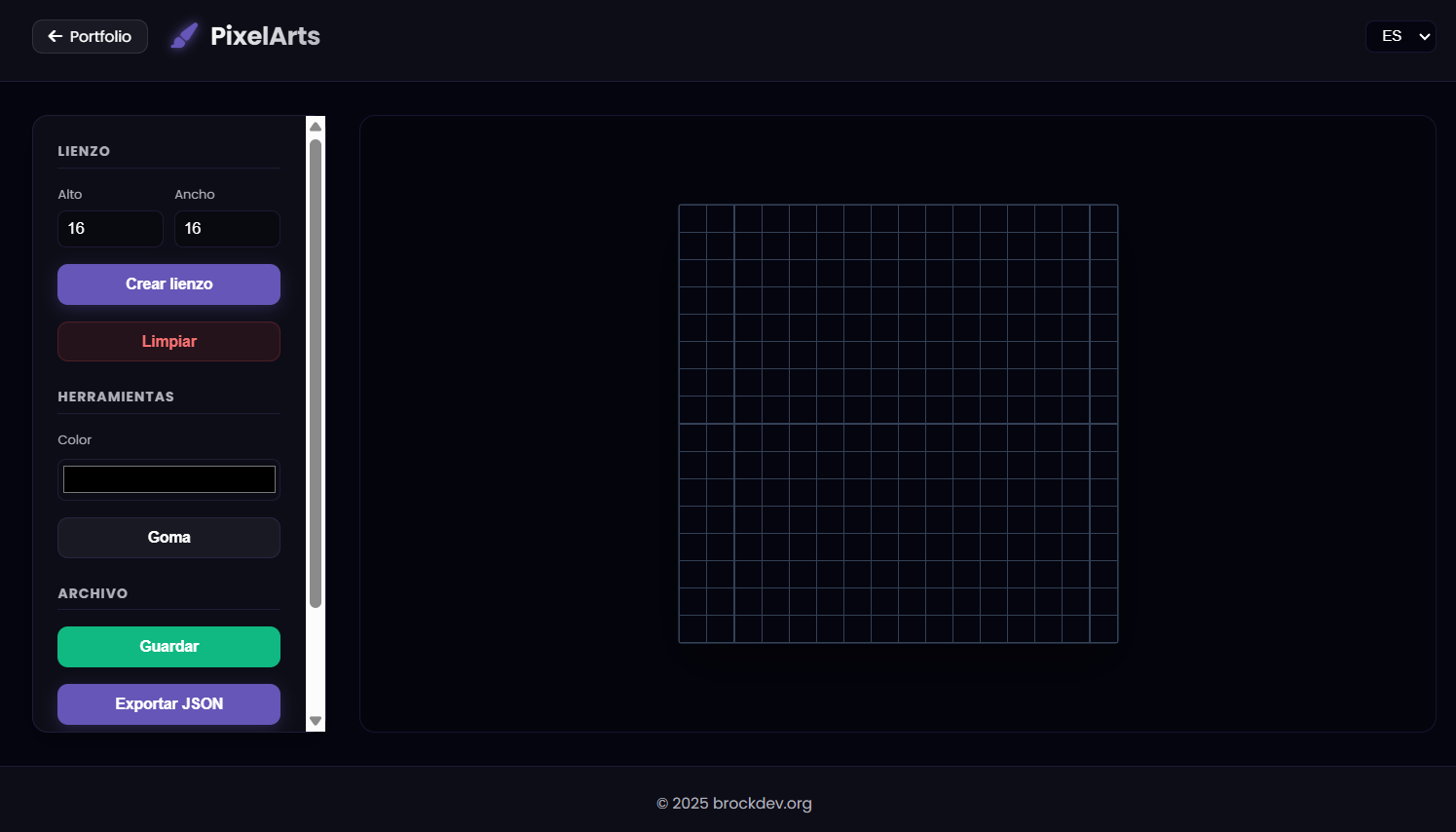Open the ES language dropdown
1456x832 pixels.
(1400, 36)
